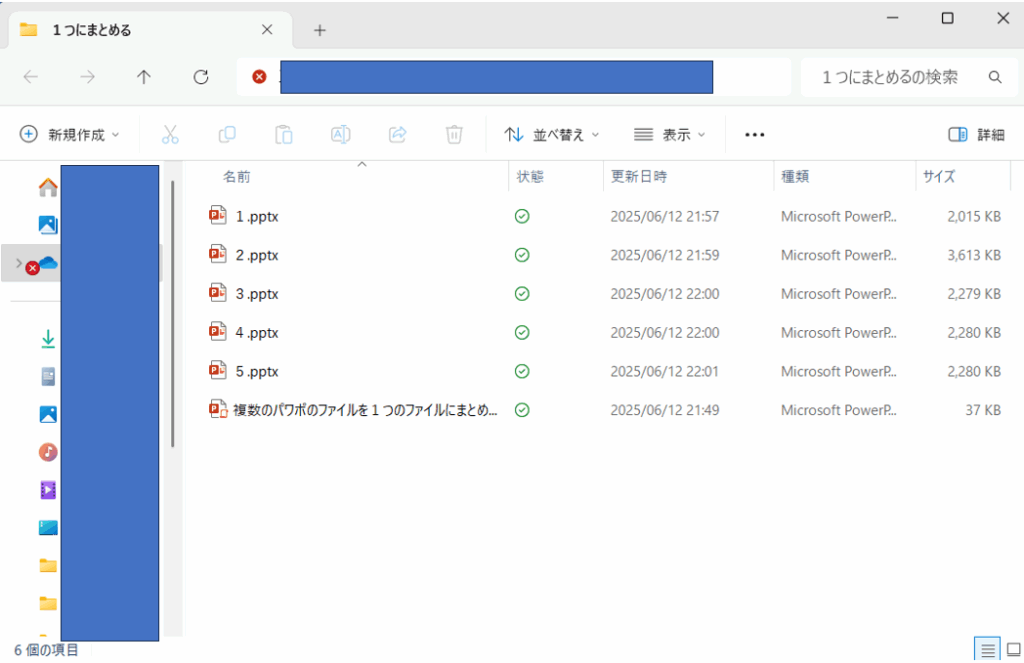
Task: Open the 表示 view dropdown
Action: (669, 134)
